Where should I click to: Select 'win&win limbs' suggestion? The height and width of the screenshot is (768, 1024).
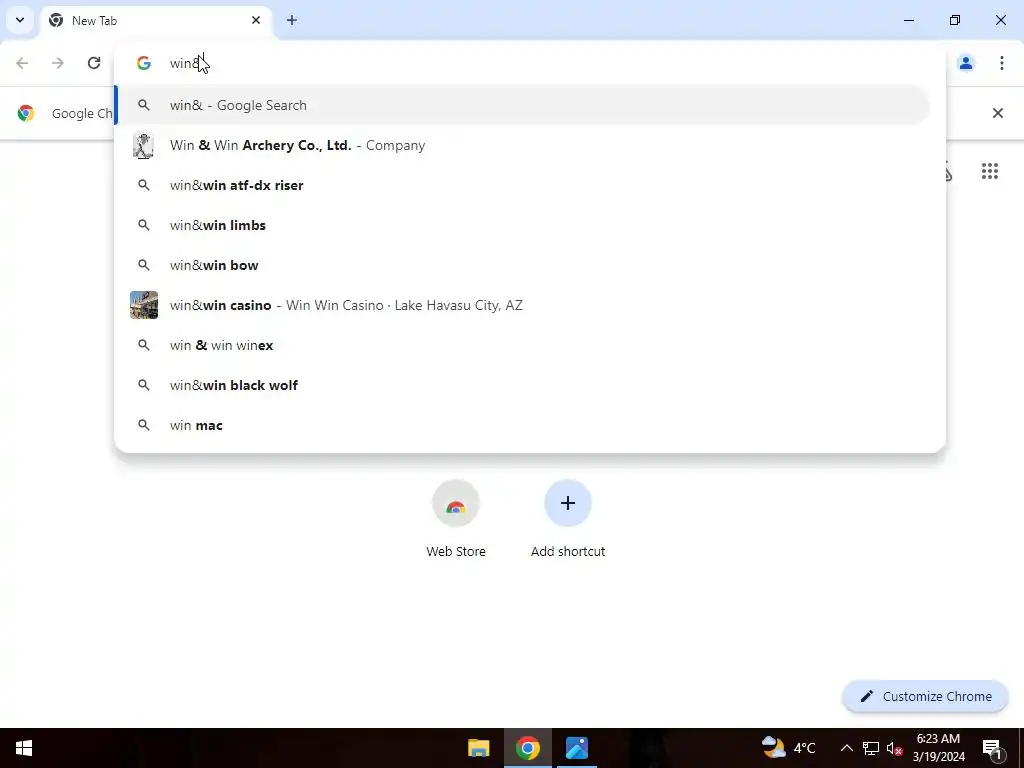522,225
